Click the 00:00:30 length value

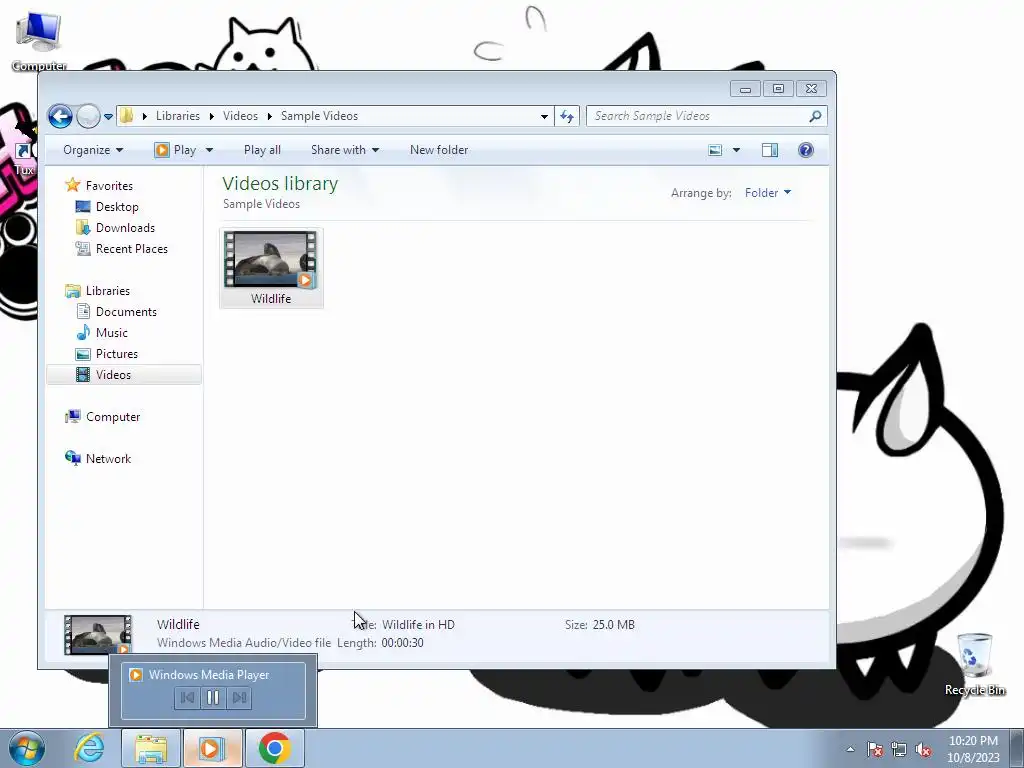(x=402, y=643)
